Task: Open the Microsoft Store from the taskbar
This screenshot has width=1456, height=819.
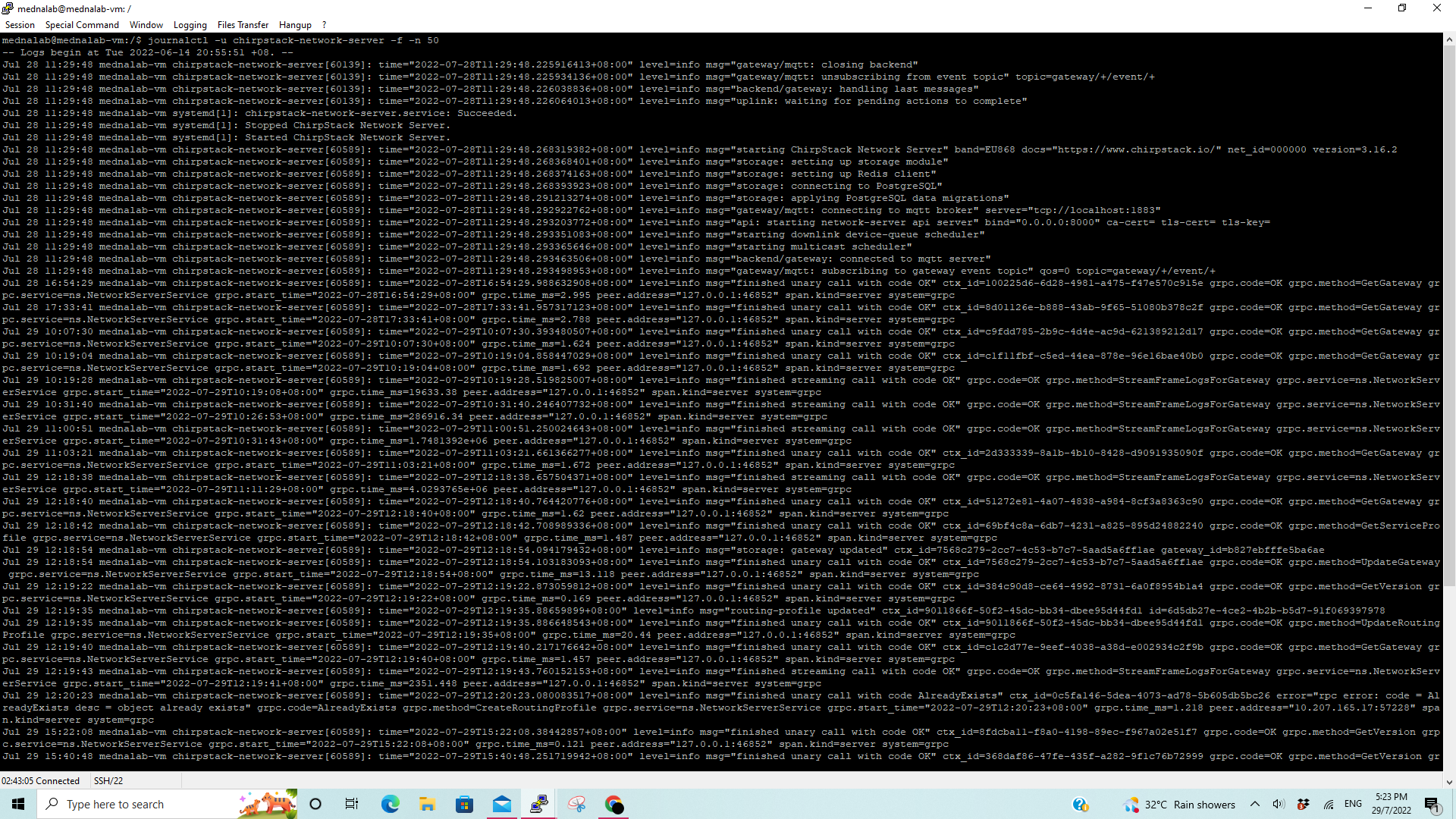Action: tap(464, 804)
